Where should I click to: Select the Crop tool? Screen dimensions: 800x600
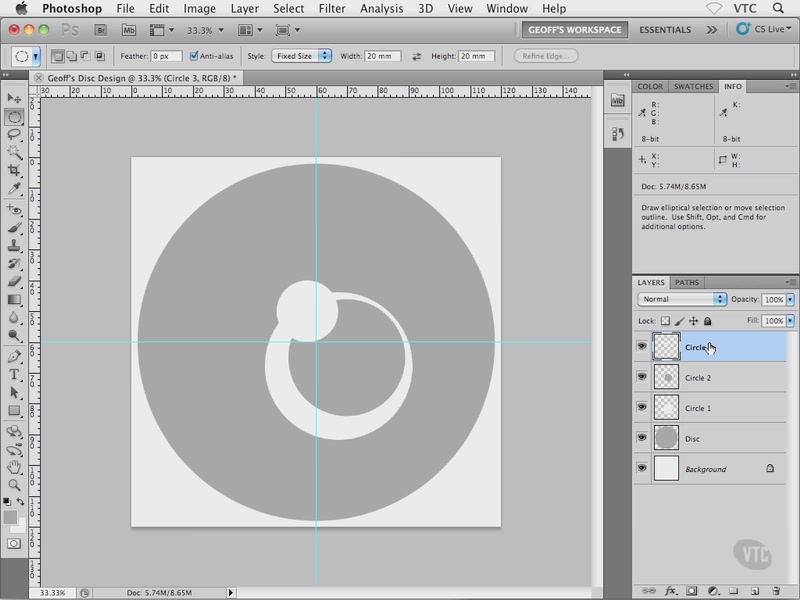[x=14, y=170]
